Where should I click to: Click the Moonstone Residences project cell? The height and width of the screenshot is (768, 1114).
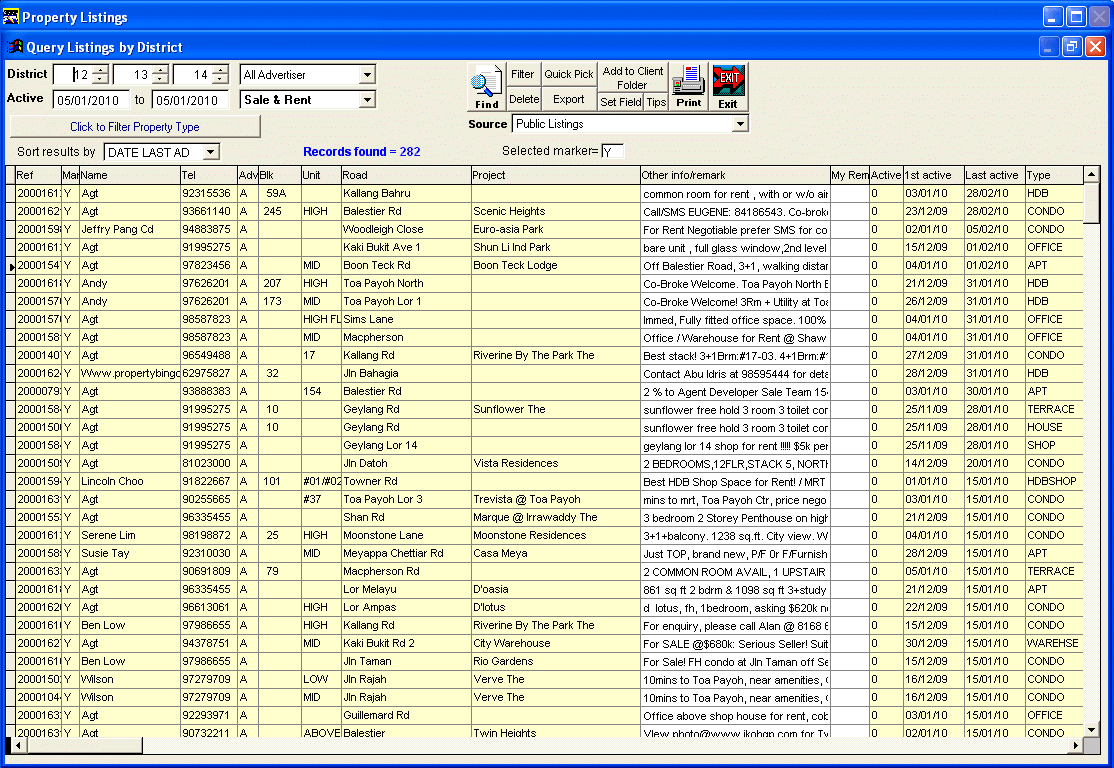[x=556, y=535]
